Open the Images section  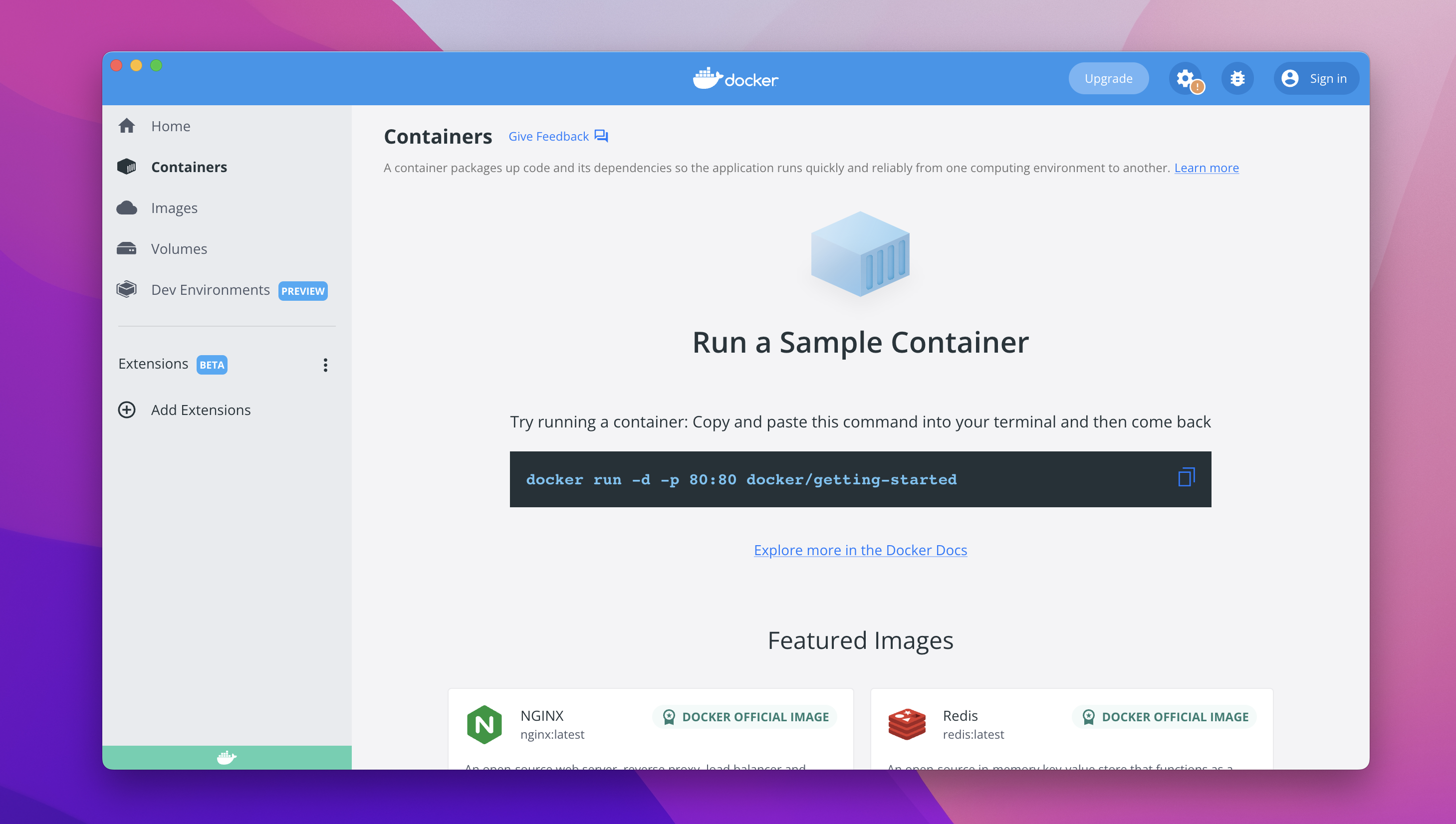pos(174,207)
